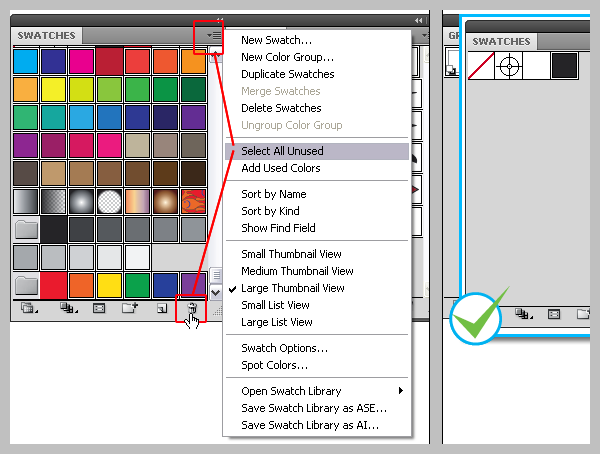Switch to Small List View
This screenshot has width=600, height=454.
pyautogui.click(x=275, y=305)
